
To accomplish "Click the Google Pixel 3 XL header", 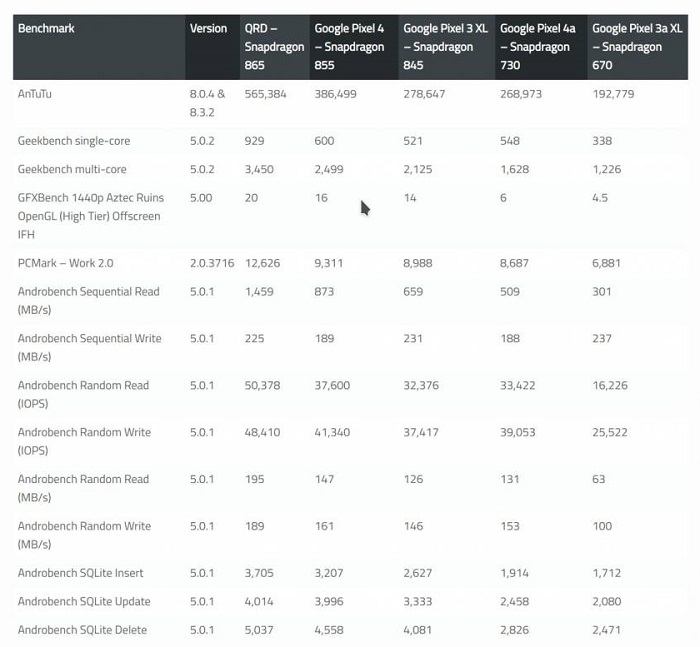I will tap(440, 47).
